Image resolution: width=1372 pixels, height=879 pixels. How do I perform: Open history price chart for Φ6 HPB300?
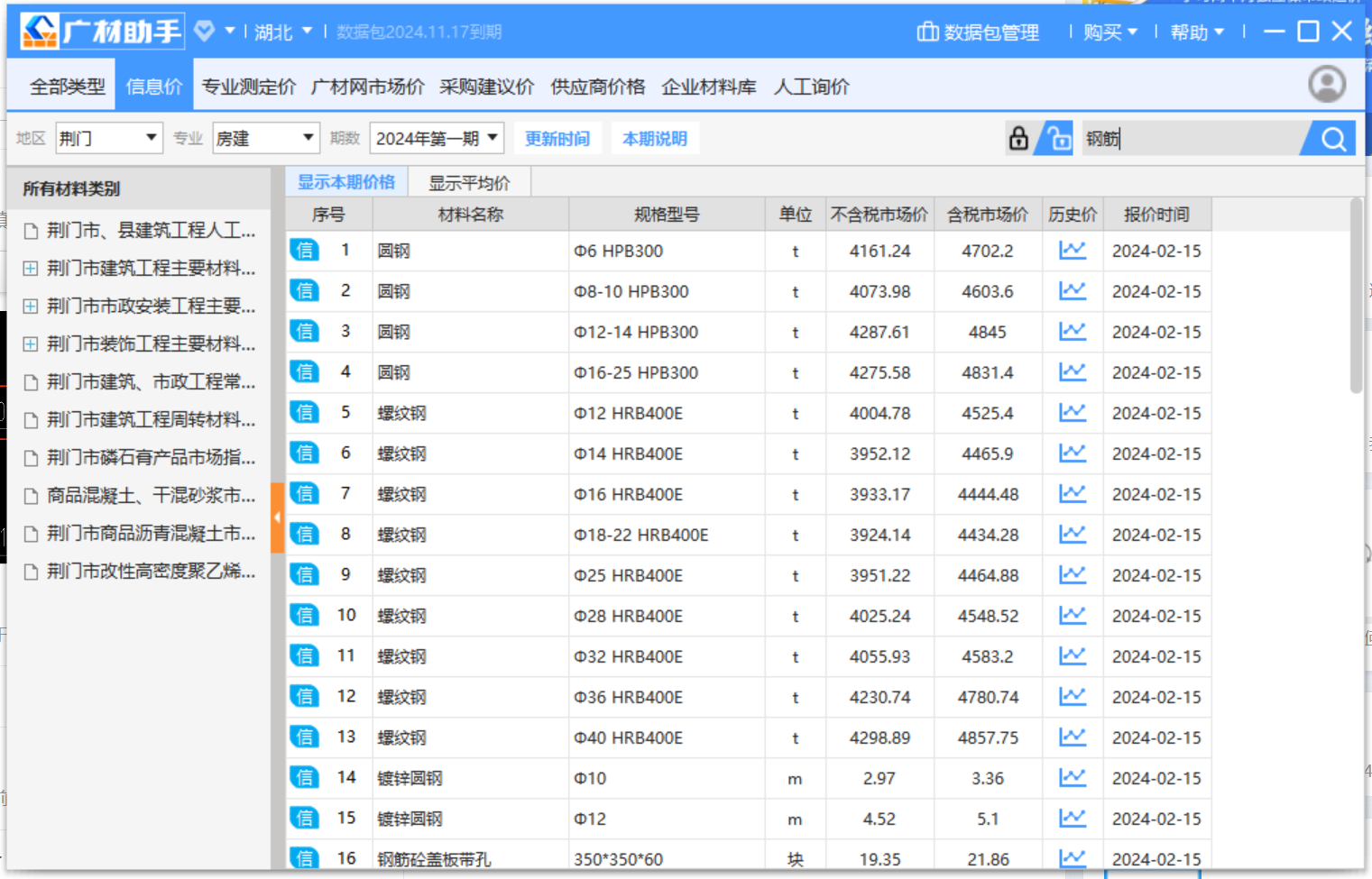coord(1073,250)
